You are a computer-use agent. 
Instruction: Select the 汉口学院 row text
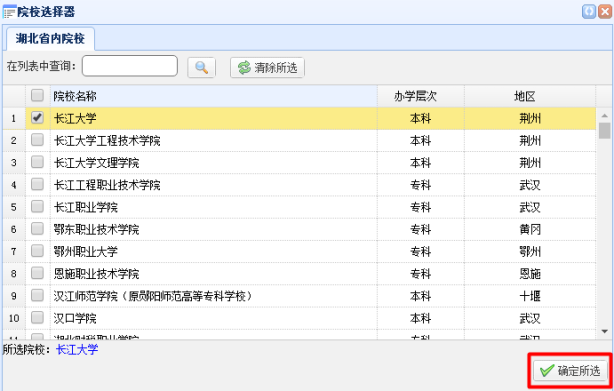(75, 318)
